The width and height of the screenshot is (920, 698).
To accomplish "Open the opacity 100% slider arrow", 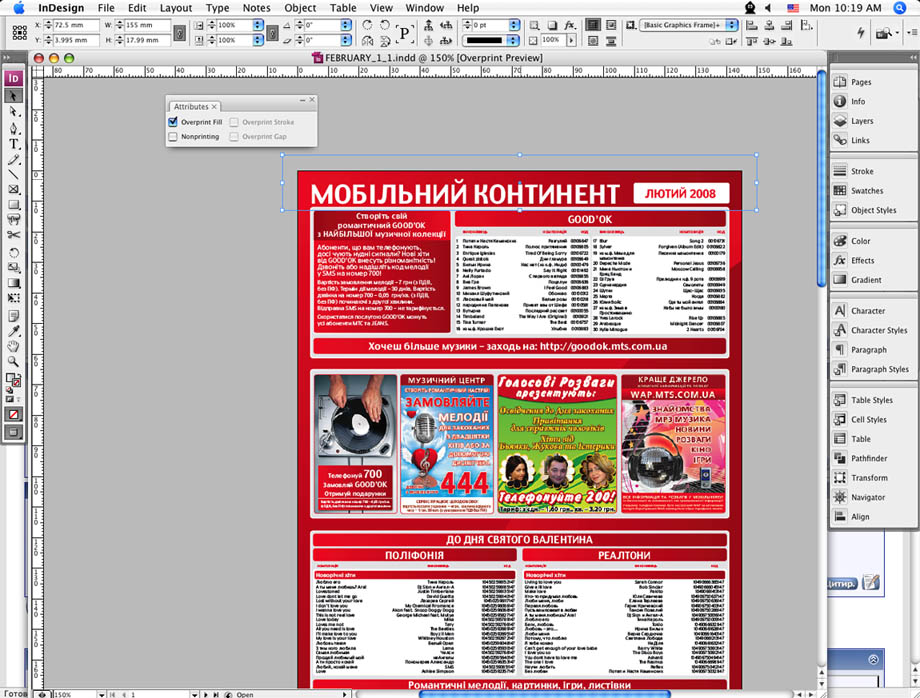I will (x=571, y=40).
